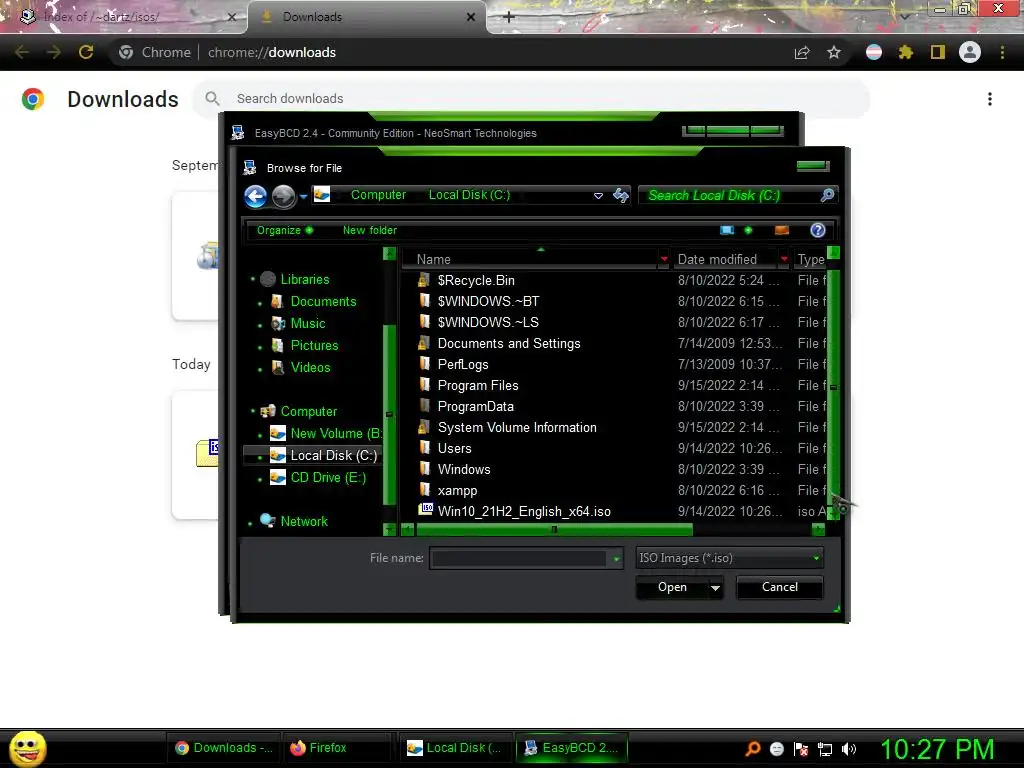
Task: Click the start button smiley face icon
Action: [27, 748]
